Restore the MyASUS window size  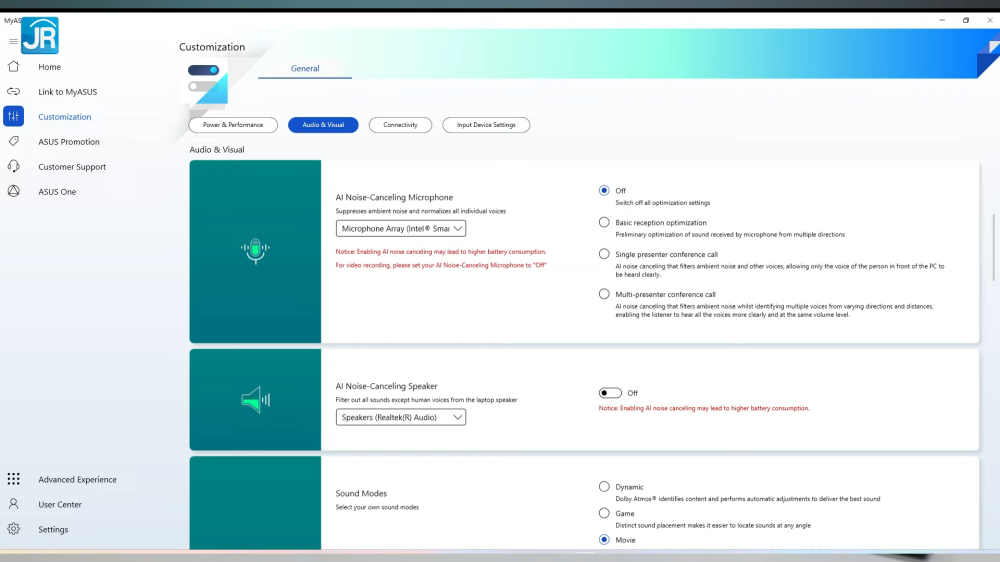(966, 20)
